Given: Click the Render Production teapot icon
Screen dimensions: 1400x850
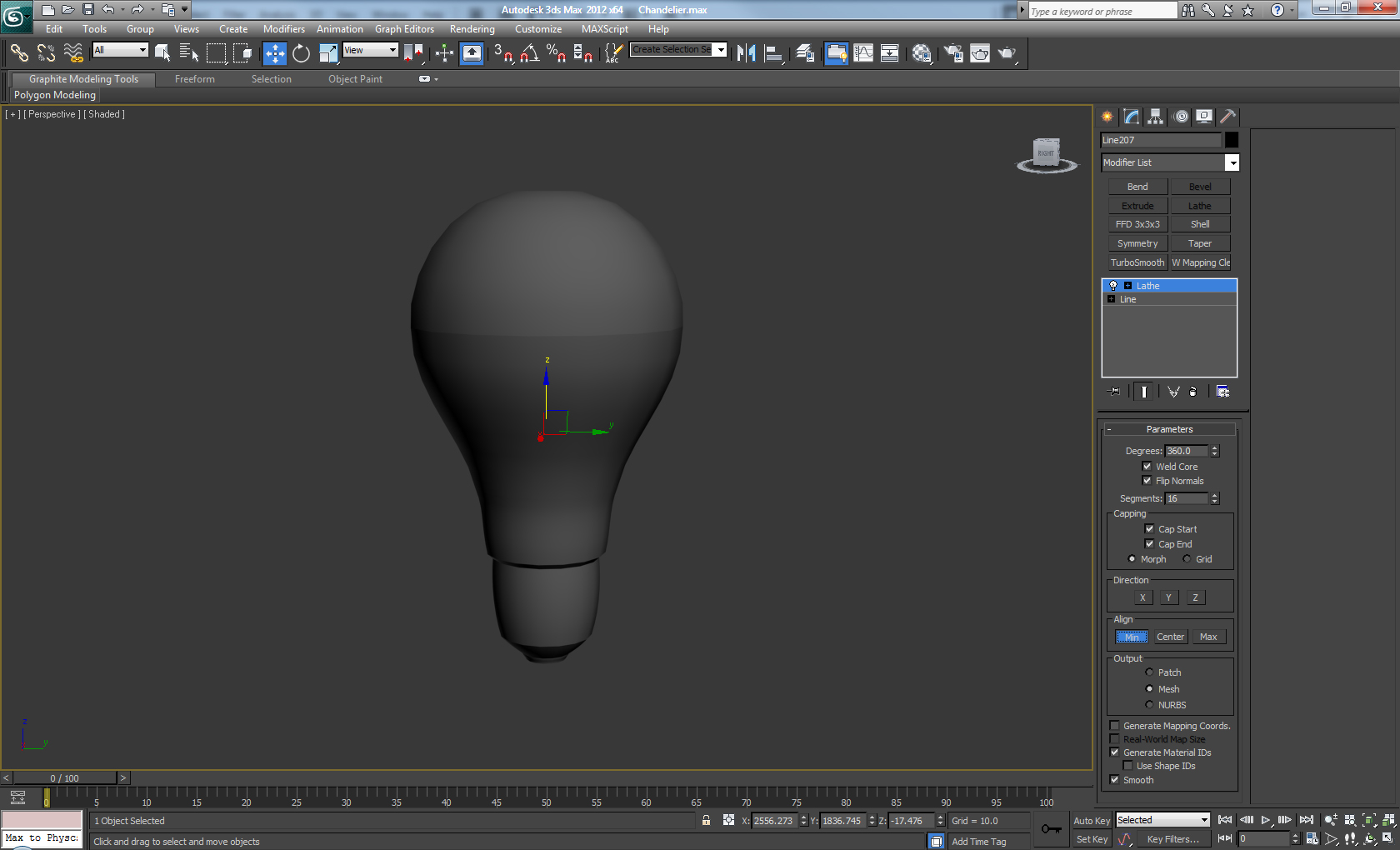Looking at the screenshot, I should pyautogui.click(x=1007, y=53).
